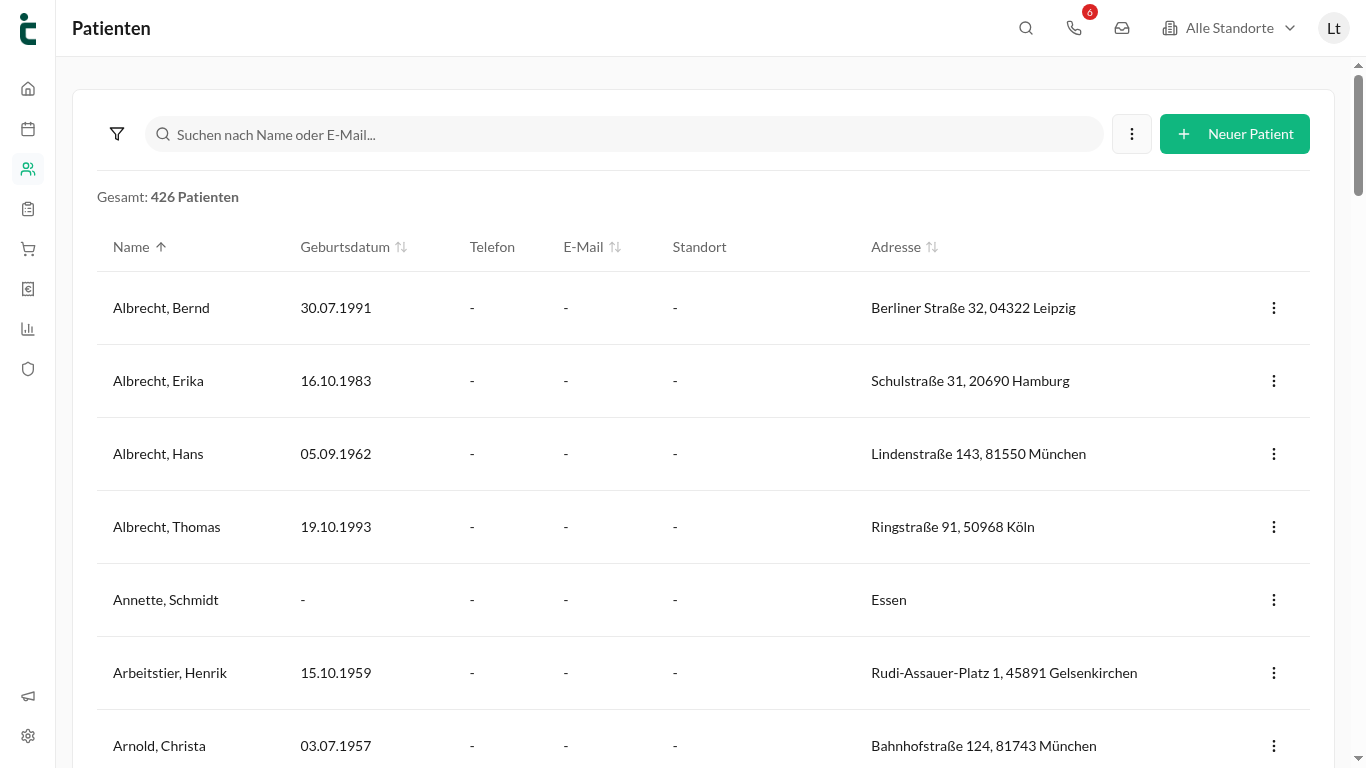This screenshot has height=768, width=1366.
Task: Open the euro billing sidebar icon
Action: tap(28, 289)
